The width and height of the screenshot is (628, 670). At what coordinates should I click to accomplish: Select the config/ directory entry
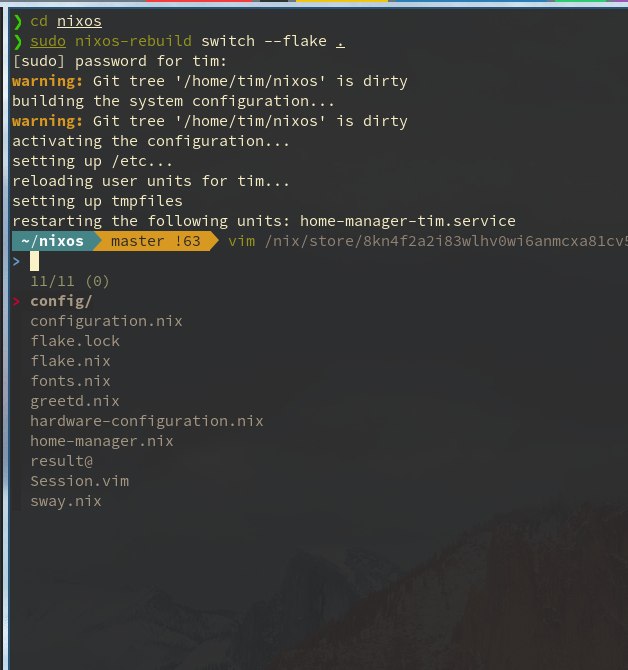click(61, 301)
